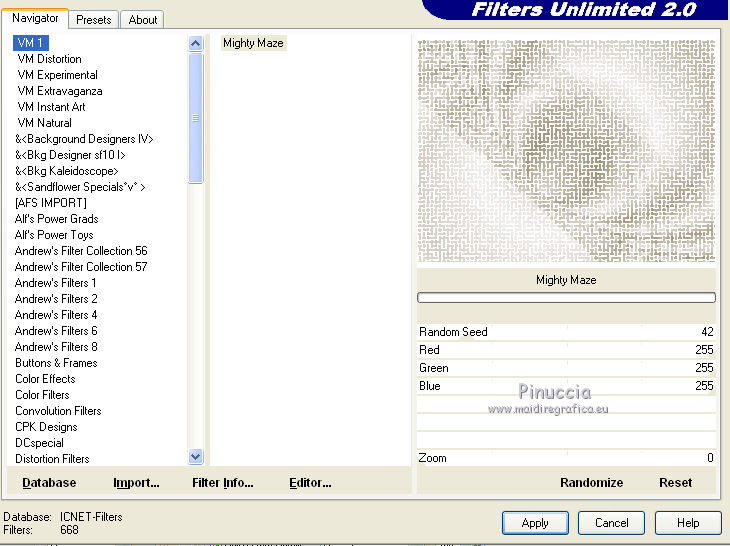The height and width of the screenshot is (546, 730).
Task: Select Andrew's Filters 8
Action: (56, 347)
